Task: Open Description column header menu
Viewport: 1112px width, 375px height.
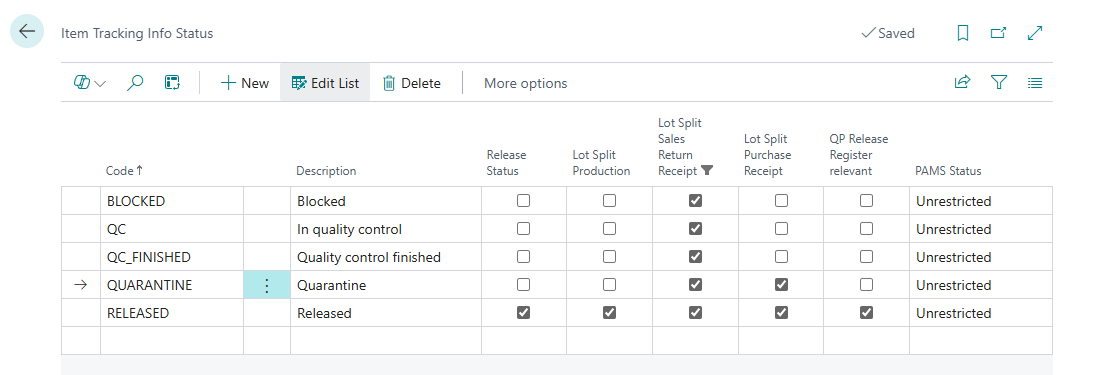Action: coord(326,171)
